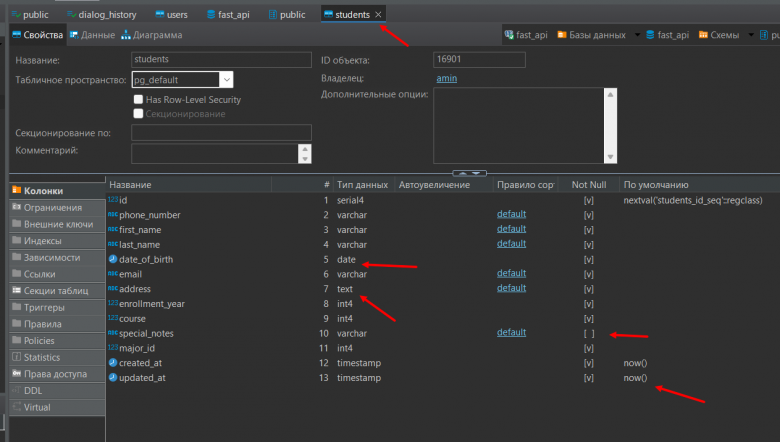Open default collation link for special_notes
Image resolution: width=780 pixels, height=442 pixels.
511,333
